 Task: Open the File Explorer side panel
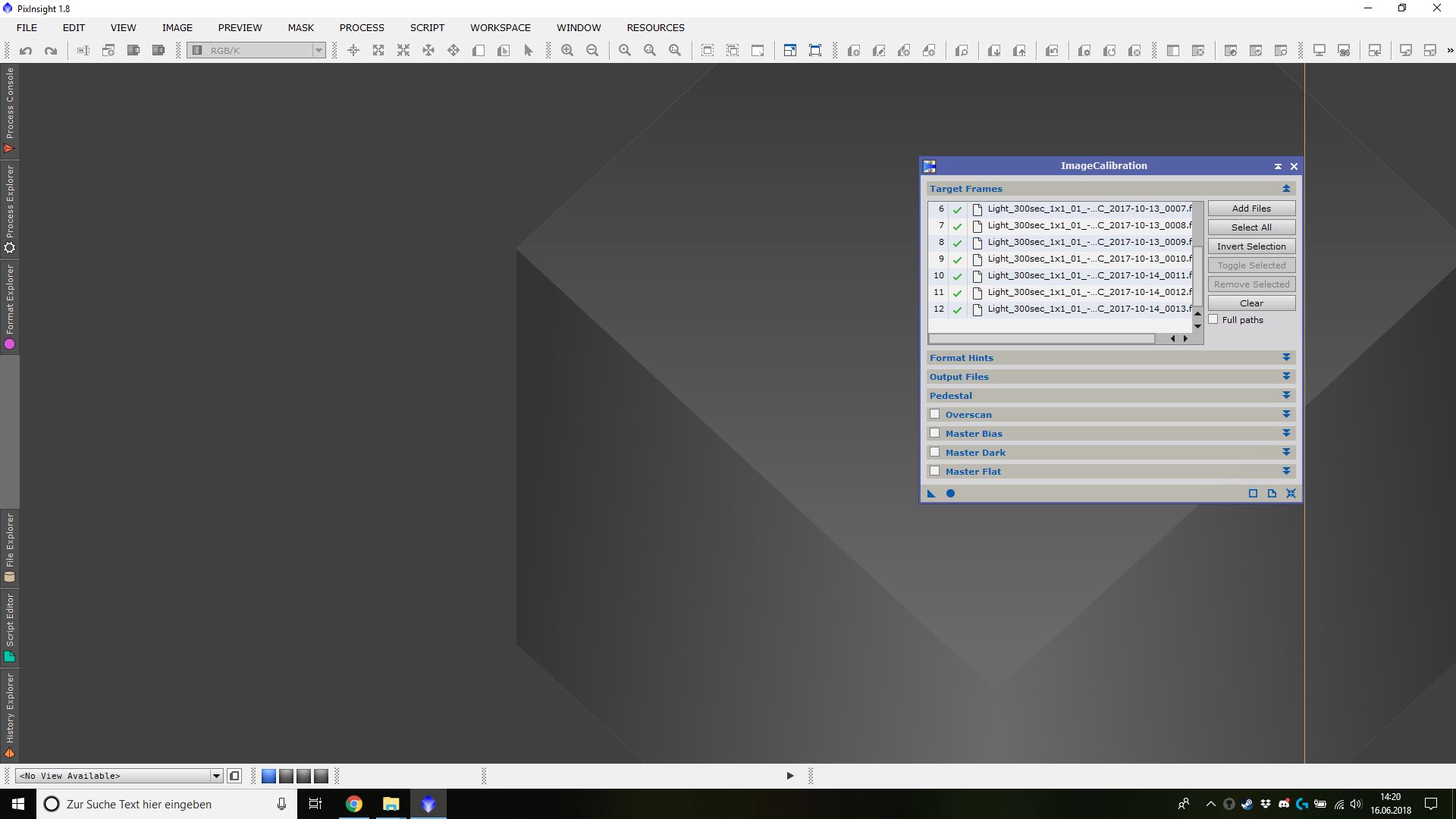10,548
